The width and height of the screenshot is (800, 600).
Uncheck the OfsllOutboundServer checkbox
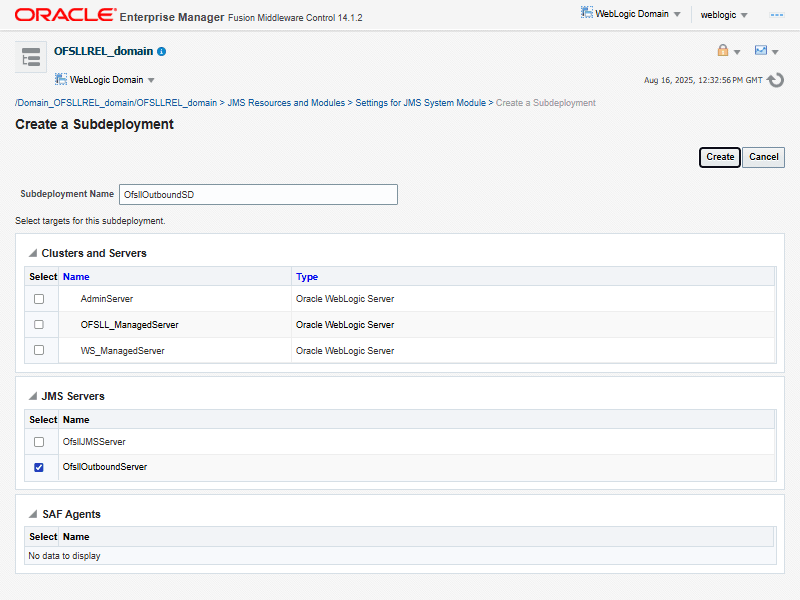click(39, 467)
